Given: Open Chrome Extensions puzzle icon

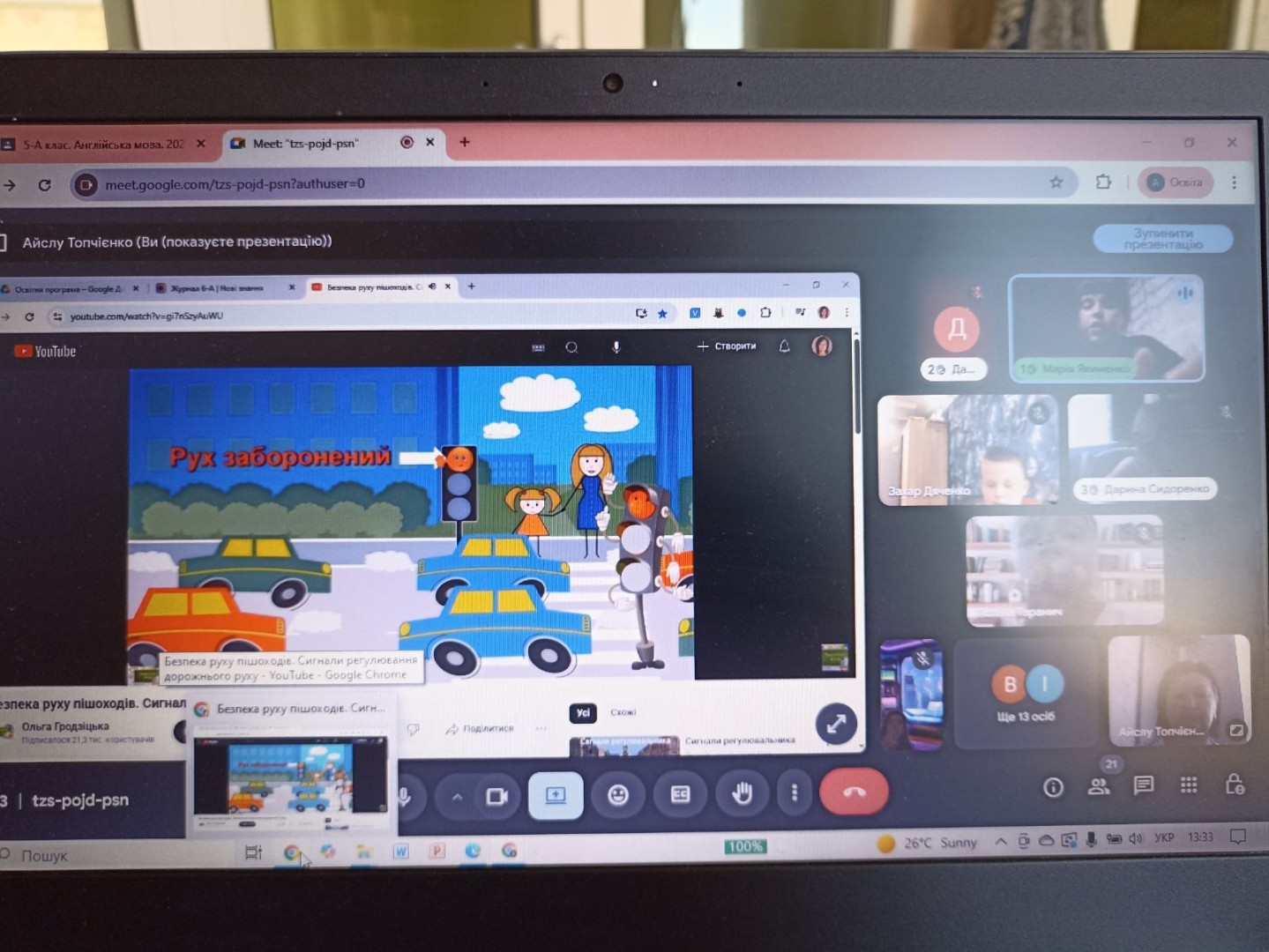Looking at the screenshot, I should 1103,182.
